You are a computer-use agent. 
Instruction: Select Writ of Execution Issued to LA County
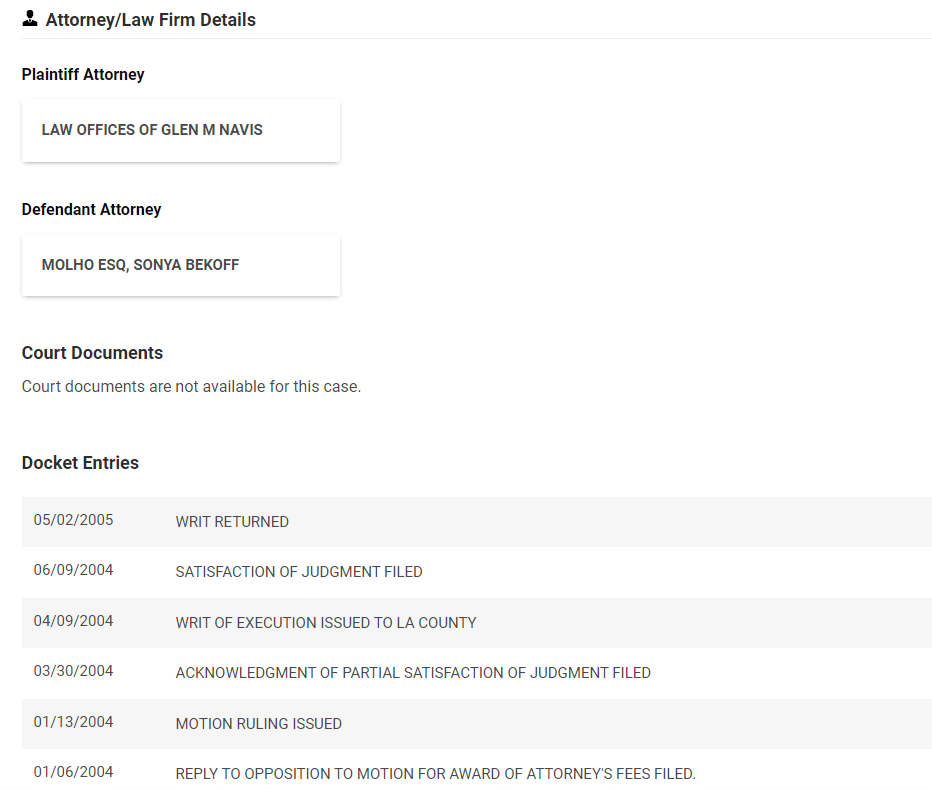(x=326, y=622)
